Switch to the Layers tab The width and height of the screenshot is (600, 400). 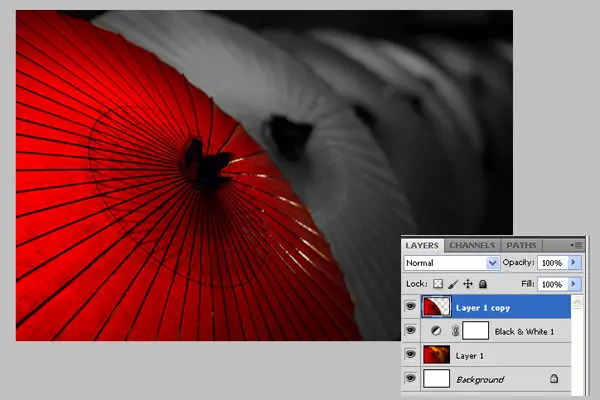422,245
